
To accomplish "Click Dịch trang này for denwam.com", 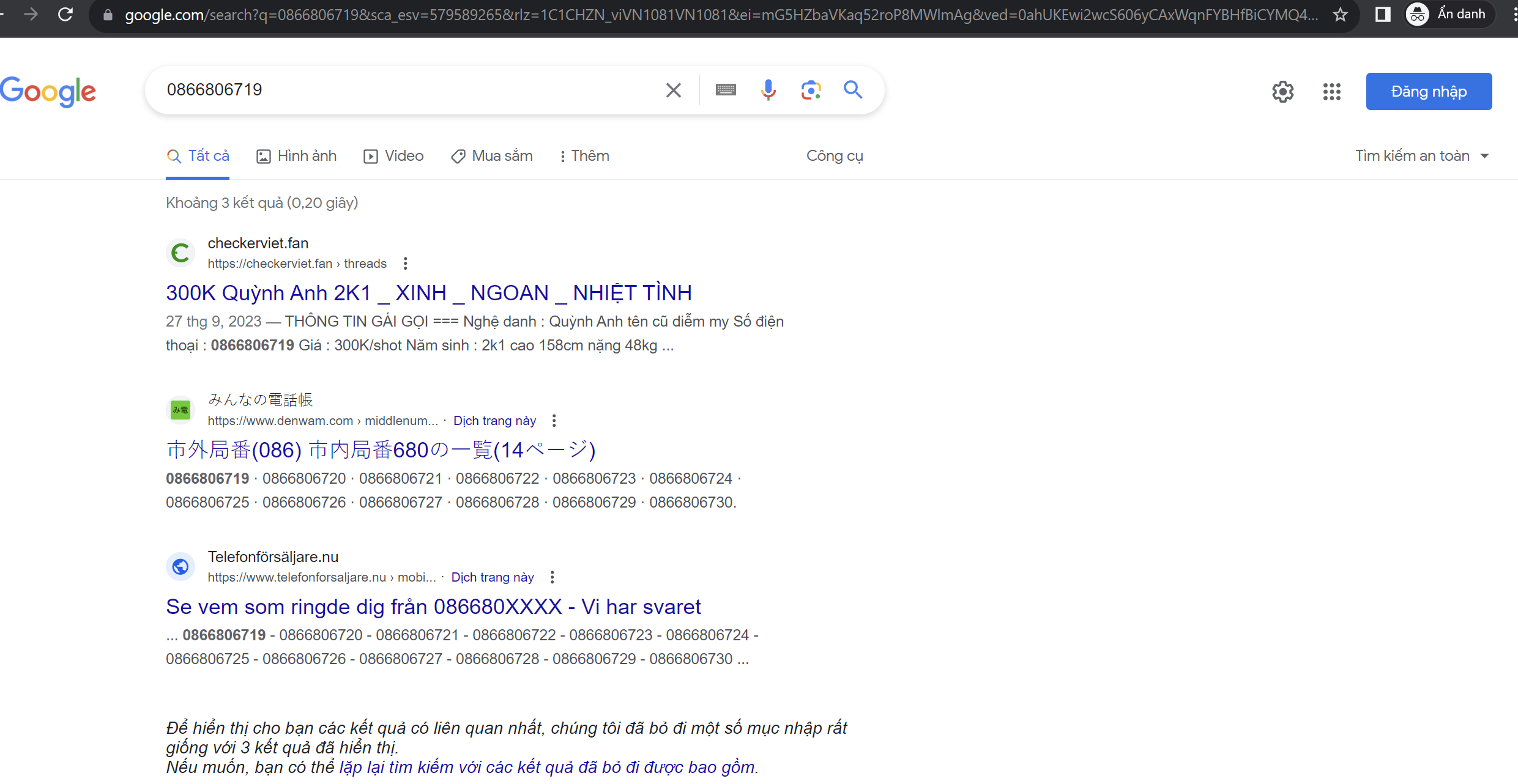I will tap(494, 421).
